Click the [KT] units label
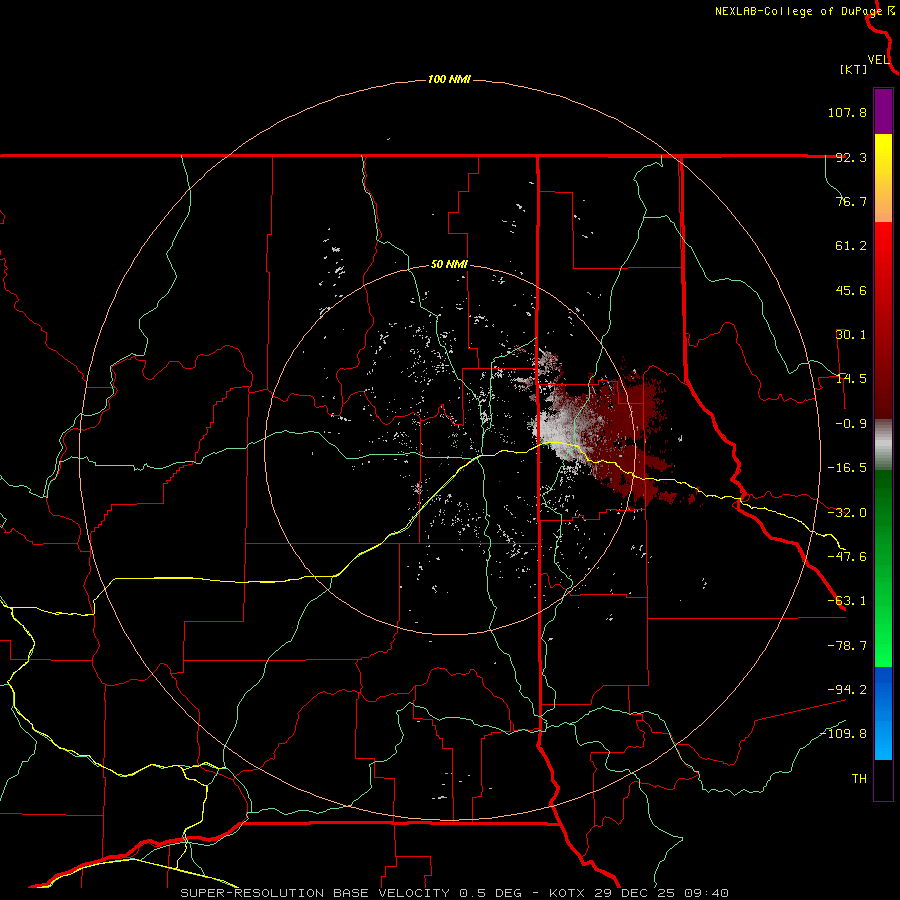900x900 pixels. tap(853, 69)
